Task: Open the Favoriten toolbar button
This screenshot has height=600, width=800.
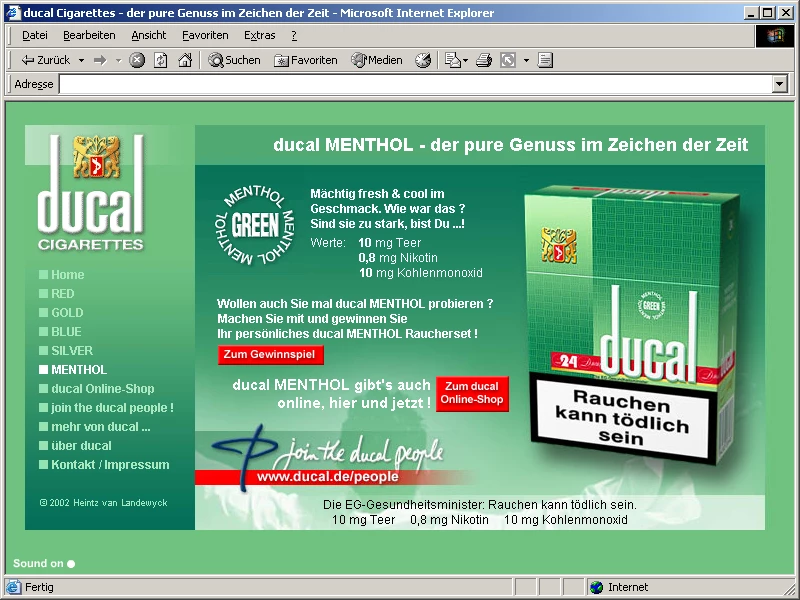Action: pyautogui.click(x=306, y=60)
